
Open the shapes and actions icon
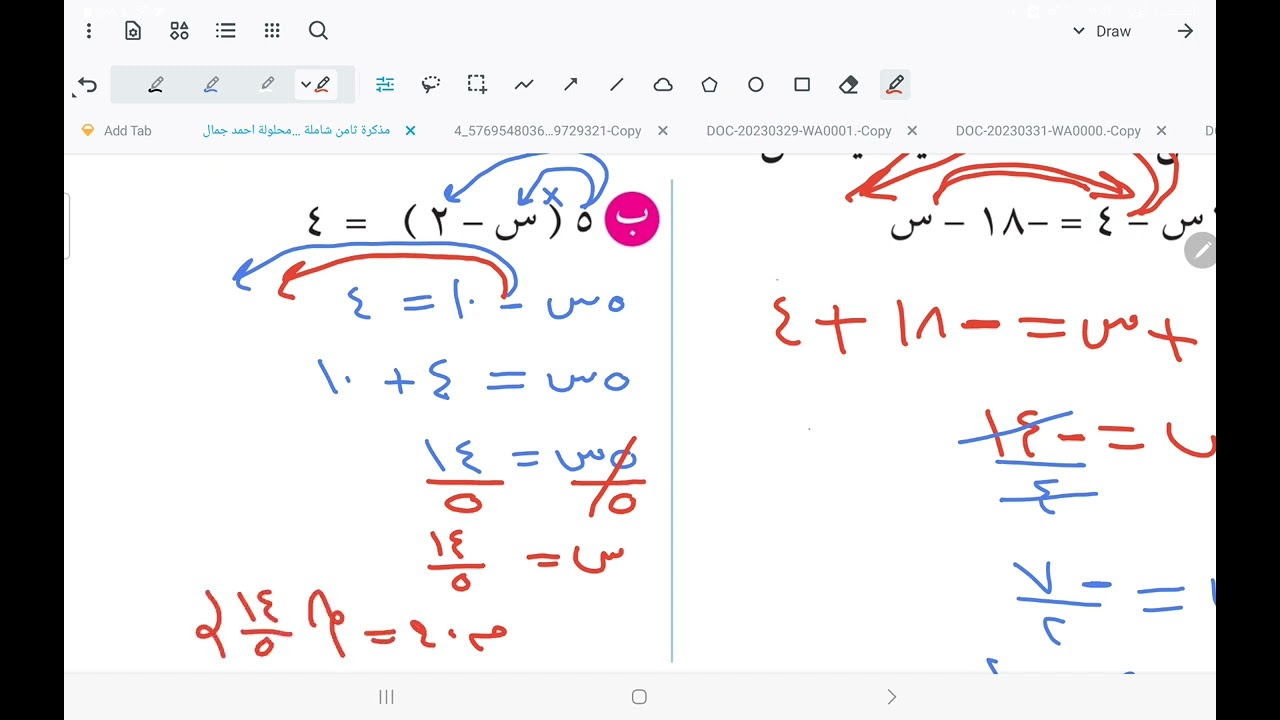[x=179, y=31]
